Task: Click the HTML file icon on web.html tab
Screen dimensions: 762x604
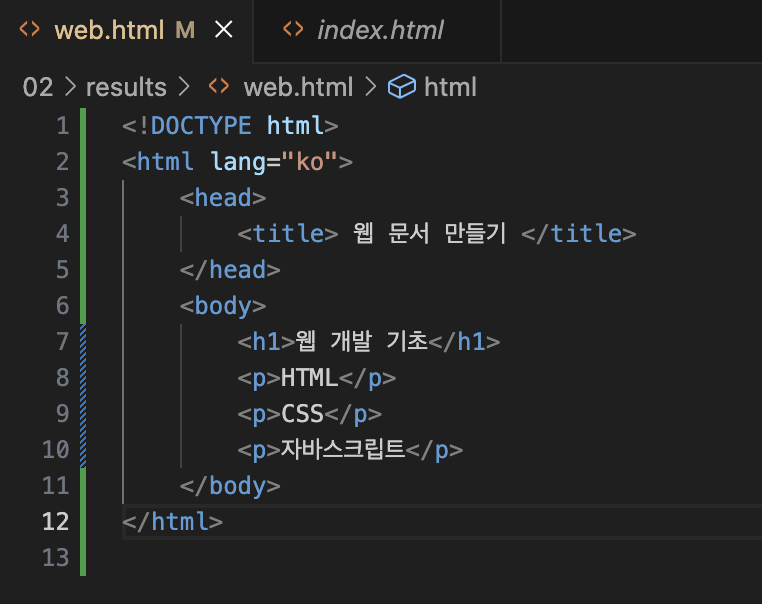Action: point(29,29)
